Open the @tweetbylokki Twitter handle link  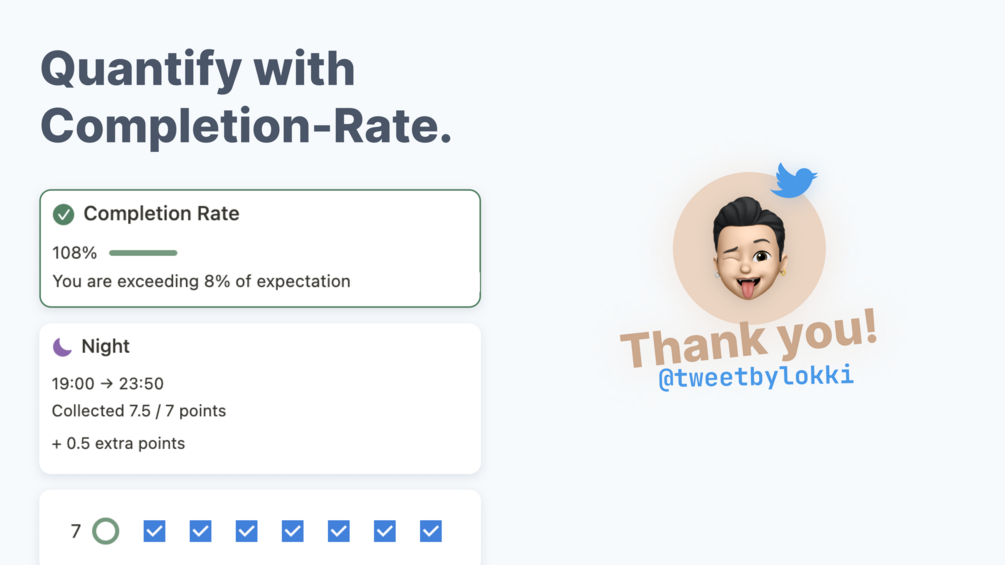pyautogui.click(x=756, y=377)
